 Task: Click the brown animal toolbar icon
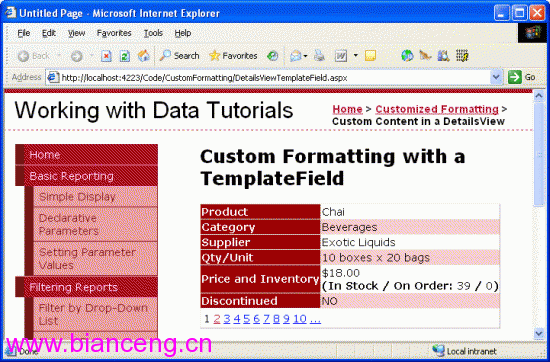425,55
